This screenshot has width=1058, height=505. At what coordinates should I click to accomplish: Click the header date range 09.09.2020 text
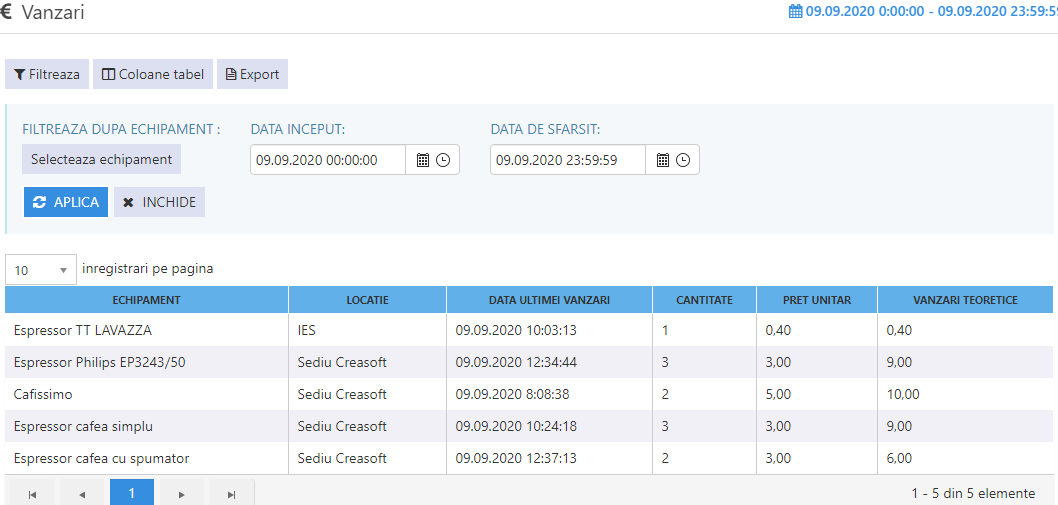932,11
